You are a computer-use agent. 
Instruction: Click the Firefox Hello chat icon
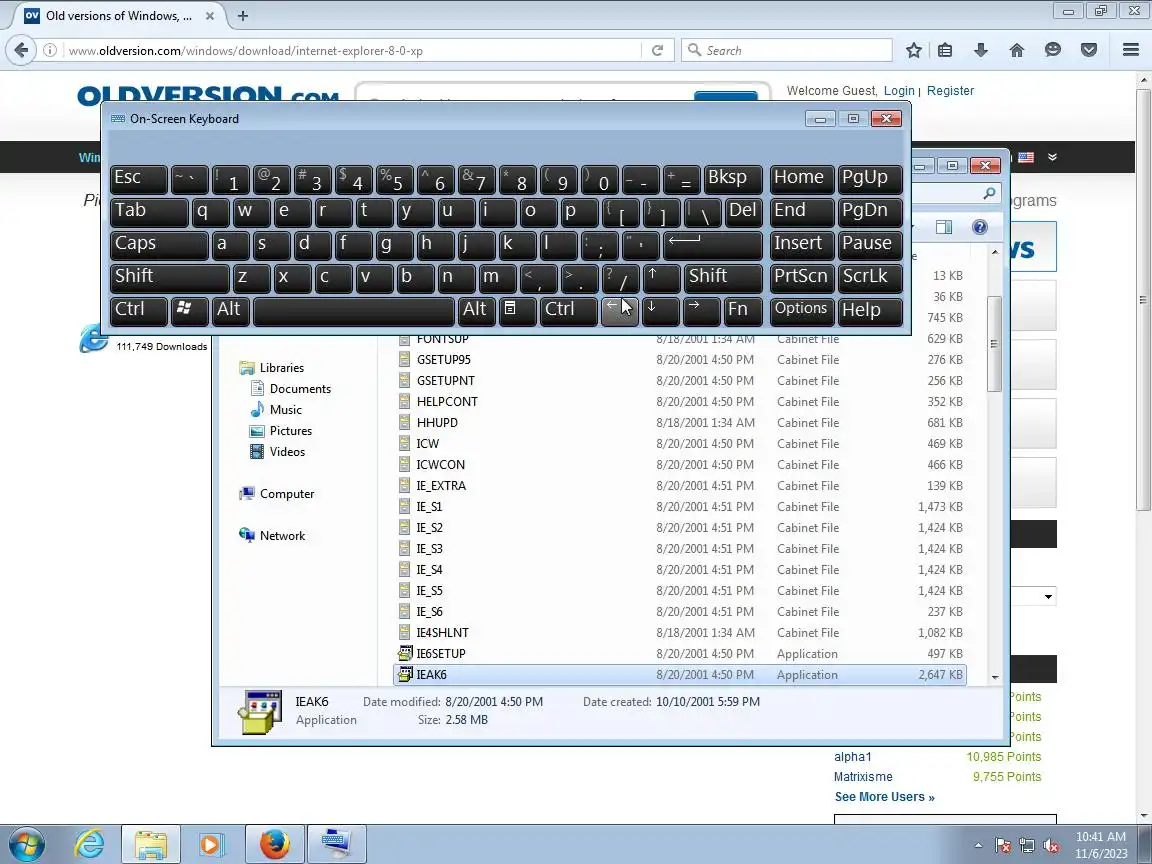pos(1053,50)
